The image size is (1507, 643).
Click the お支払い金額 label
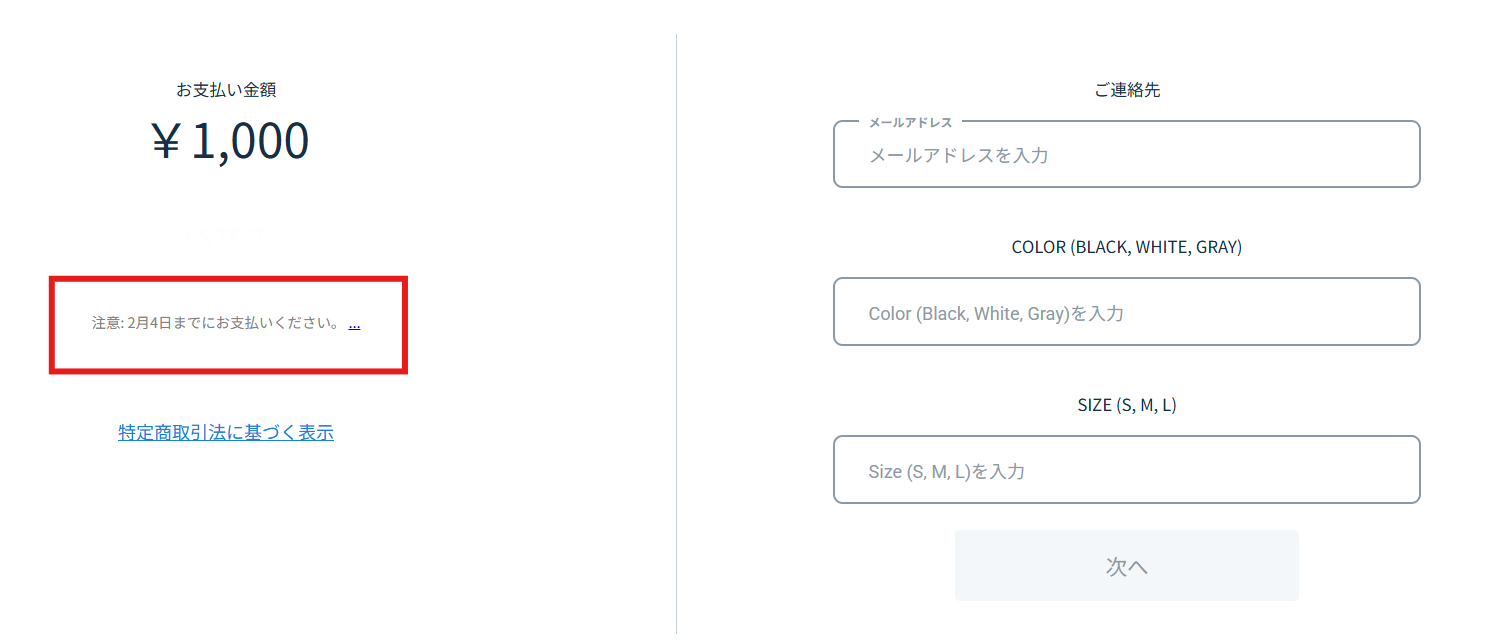[226, 90]
